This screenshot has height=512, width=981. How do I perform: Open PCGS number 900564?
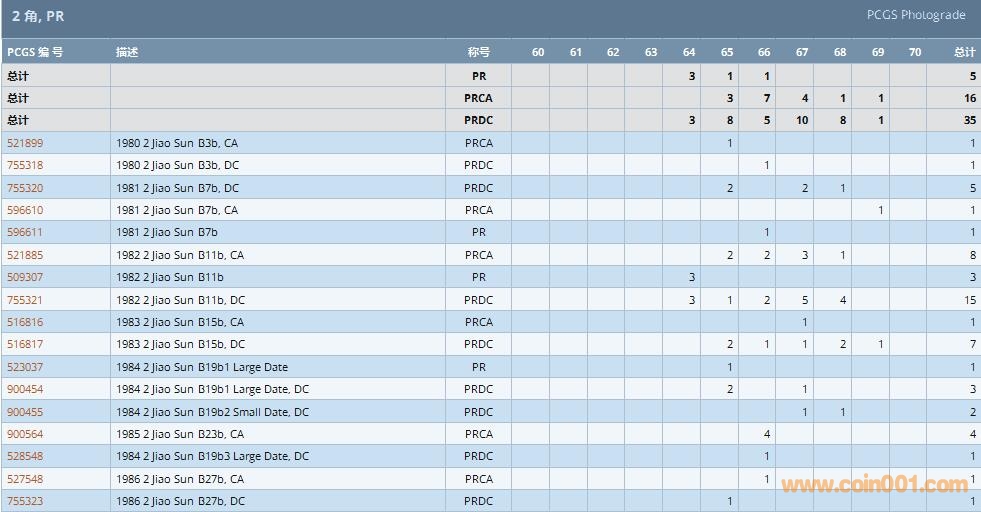pyautogui.click(x=25, y=434)
